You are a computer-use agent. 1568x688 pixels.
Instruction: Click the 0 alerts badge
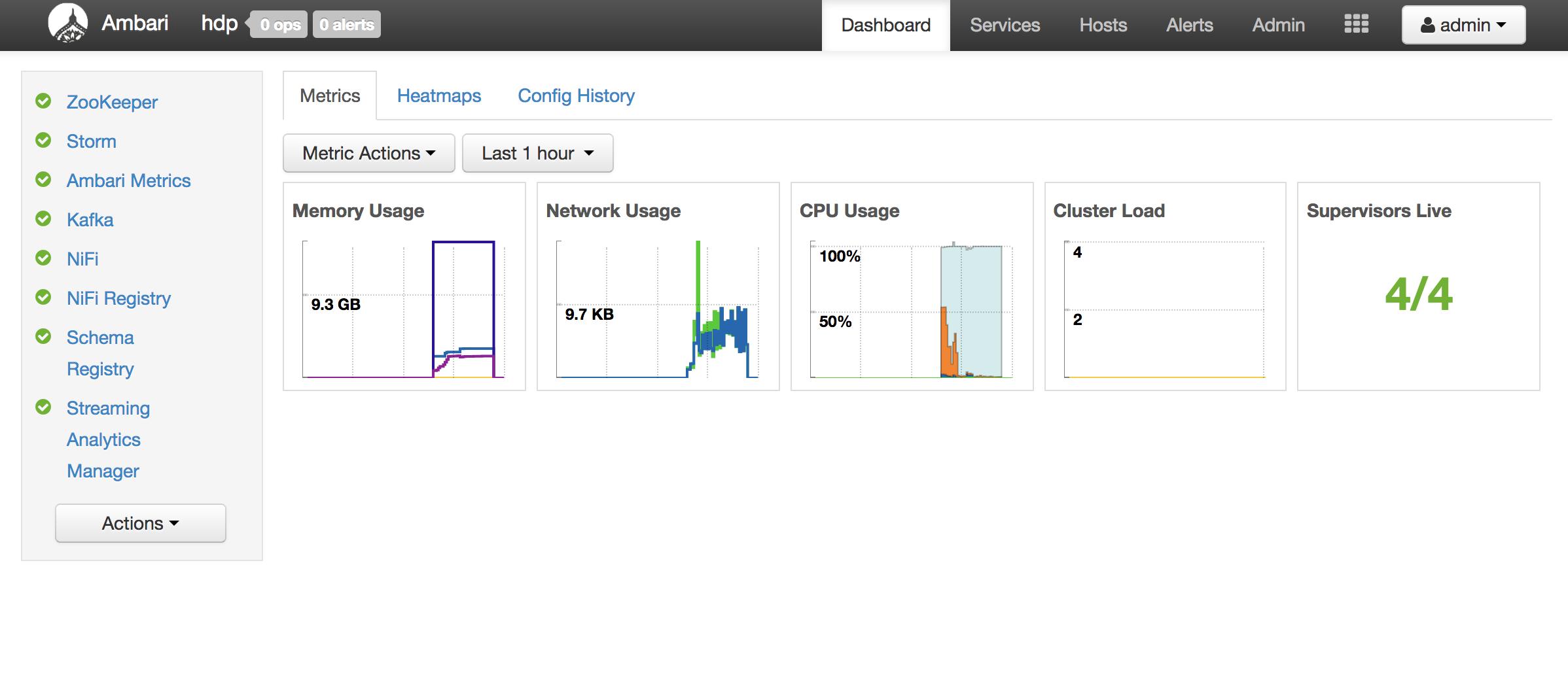(346, 25)
